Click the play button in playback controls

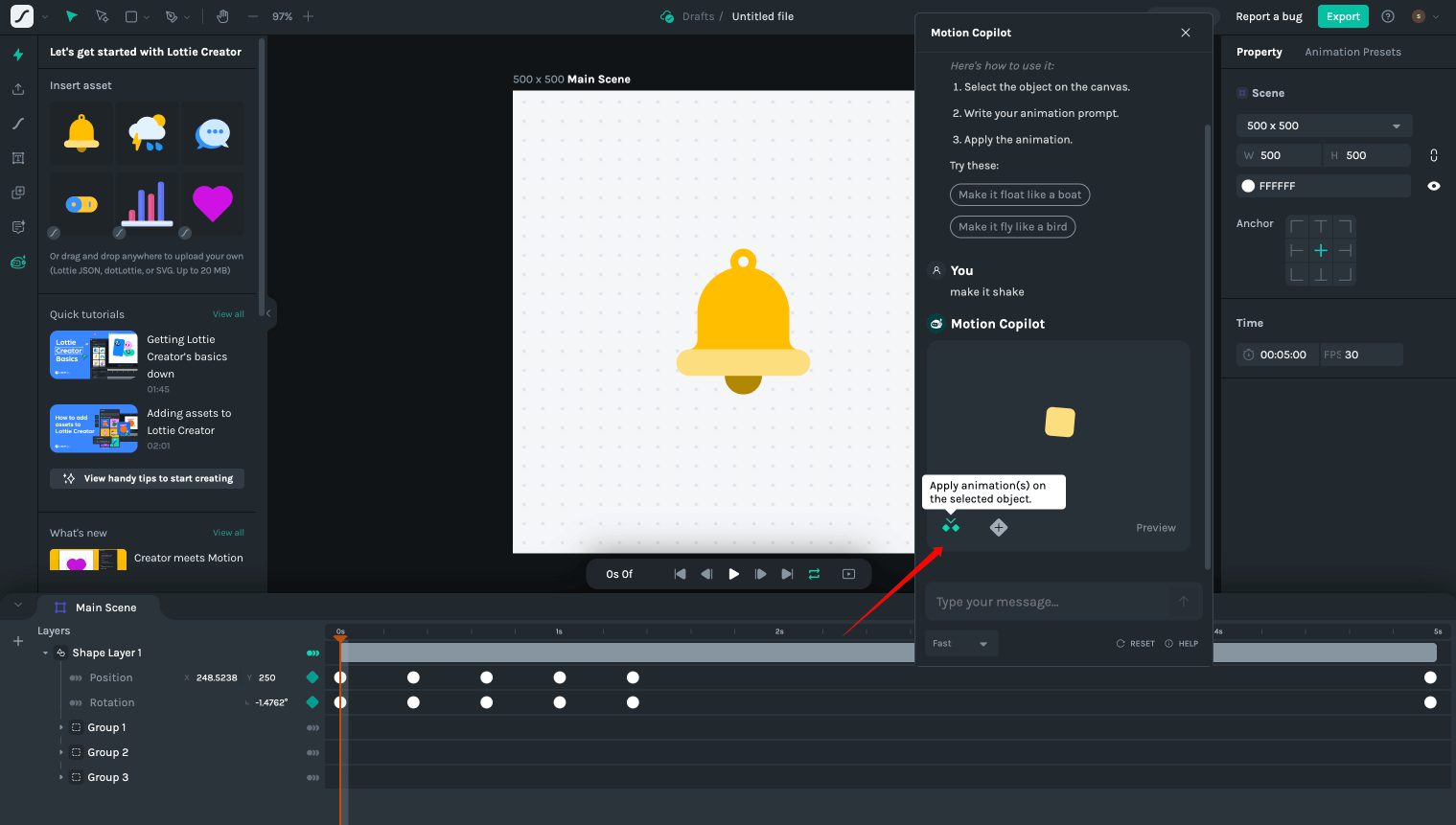[x=733, y=574]
